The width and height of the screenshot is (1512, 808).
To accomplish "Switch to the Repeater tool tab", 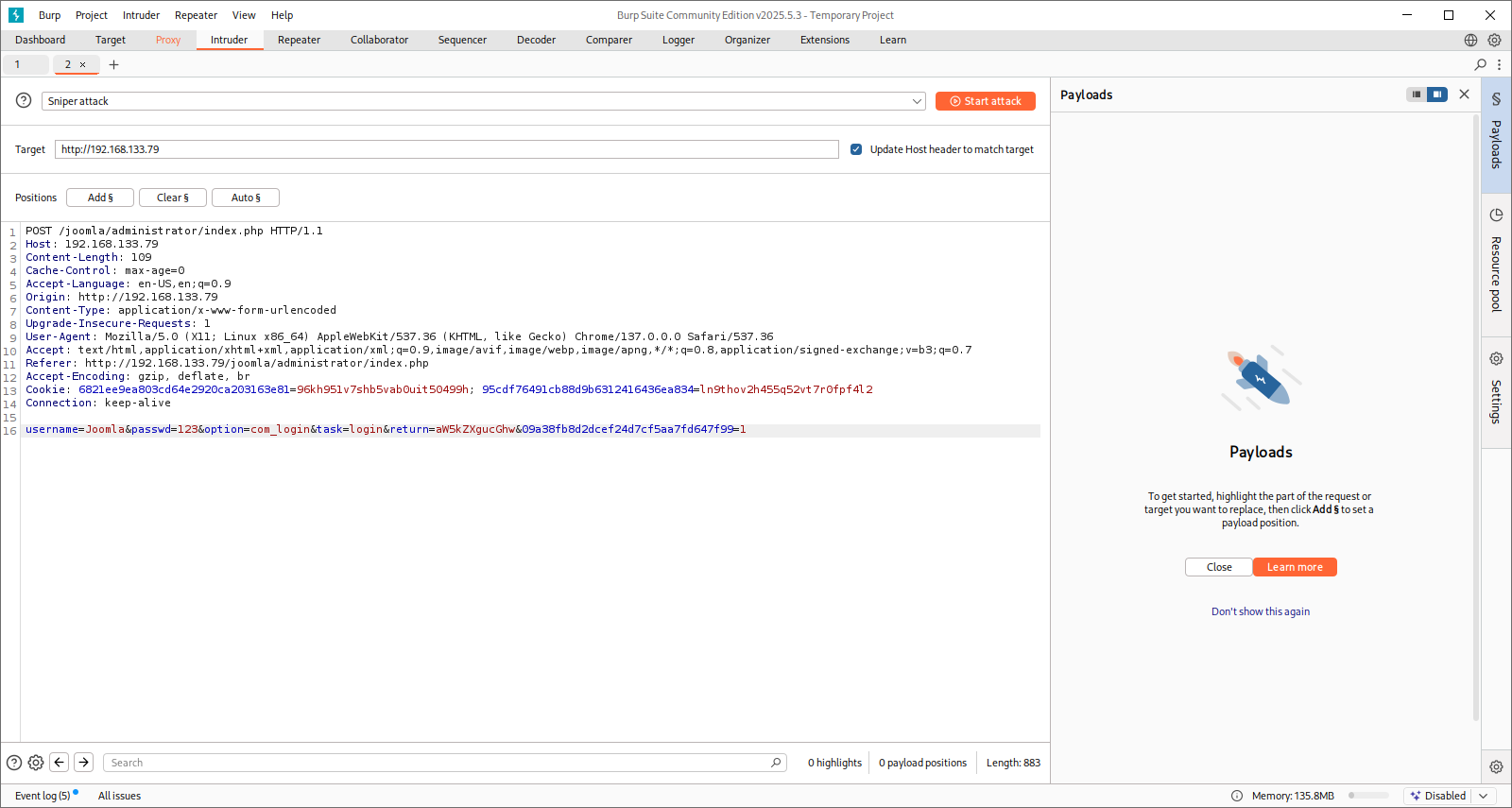I will coord(299,40).
